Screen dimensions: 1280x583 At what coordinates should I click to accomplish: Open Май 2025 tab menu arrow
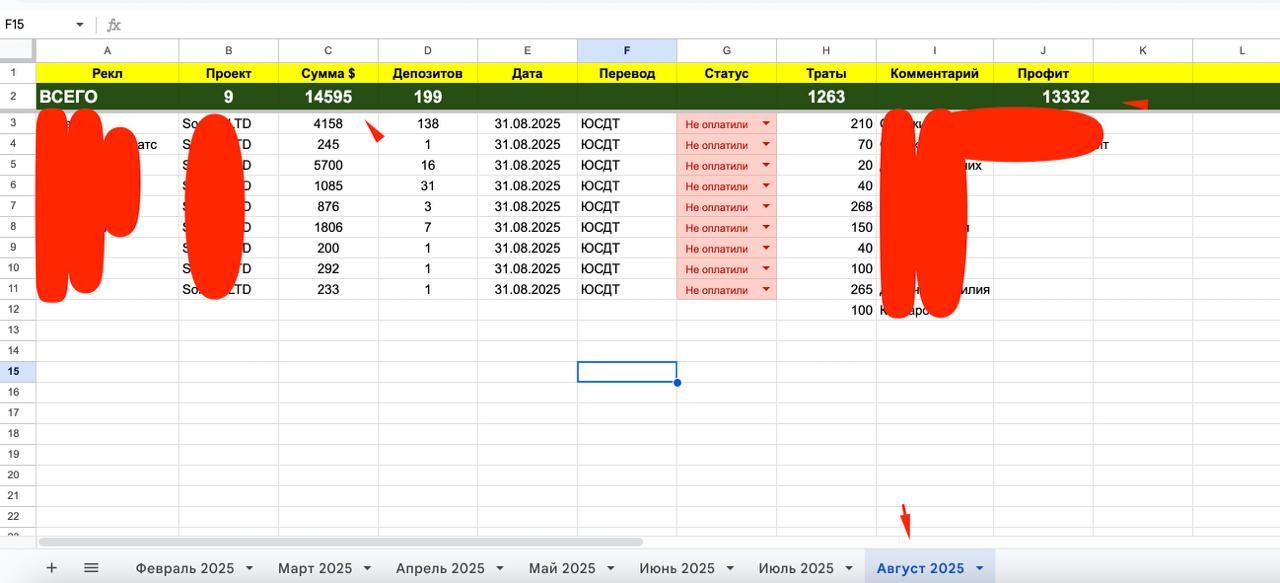pos(610,568)
